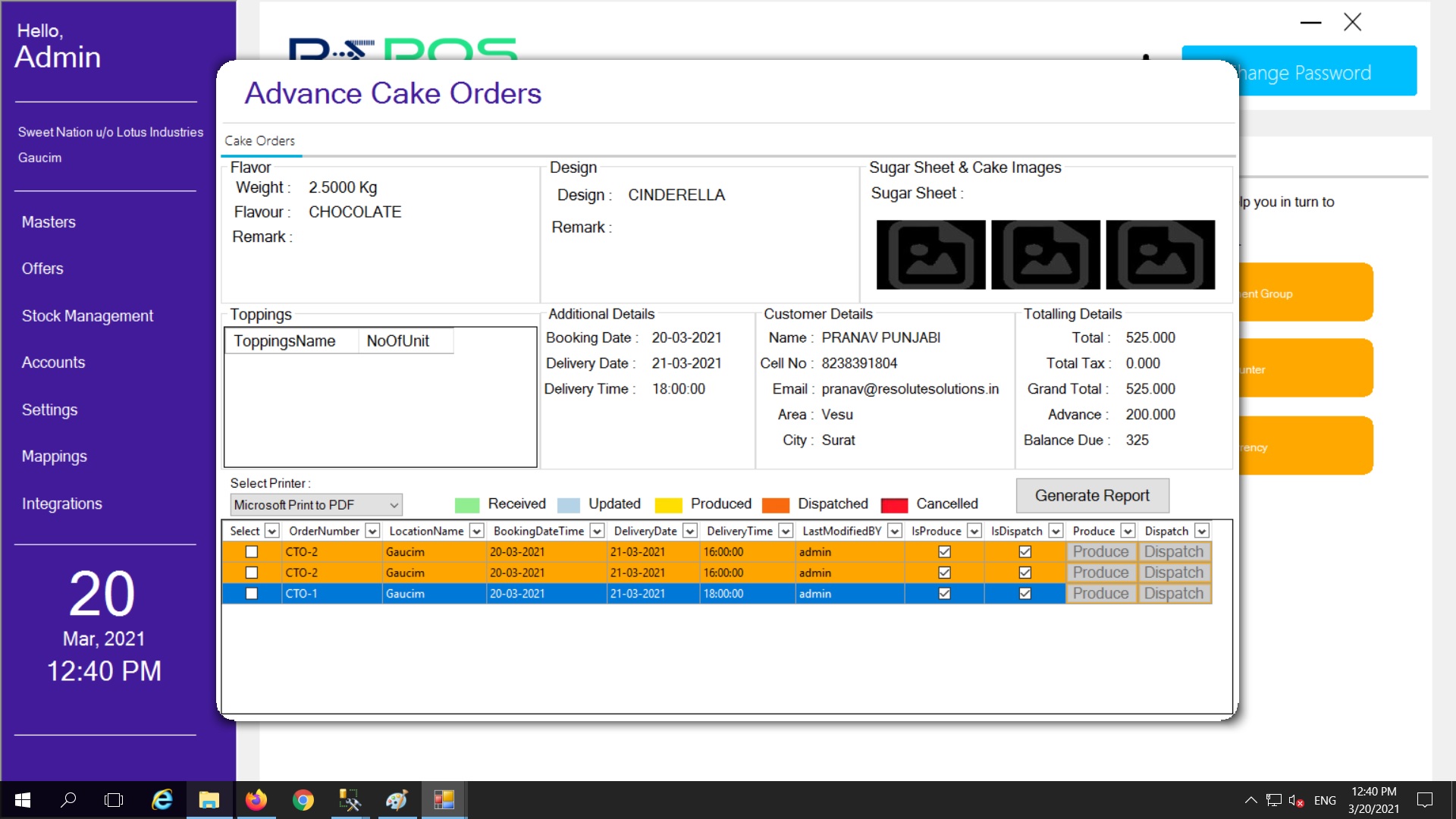The width and height of the screenshot is (1456, 819).
Task: Check the Select box for CTO-1 row
Action: [x=252, y=594]
